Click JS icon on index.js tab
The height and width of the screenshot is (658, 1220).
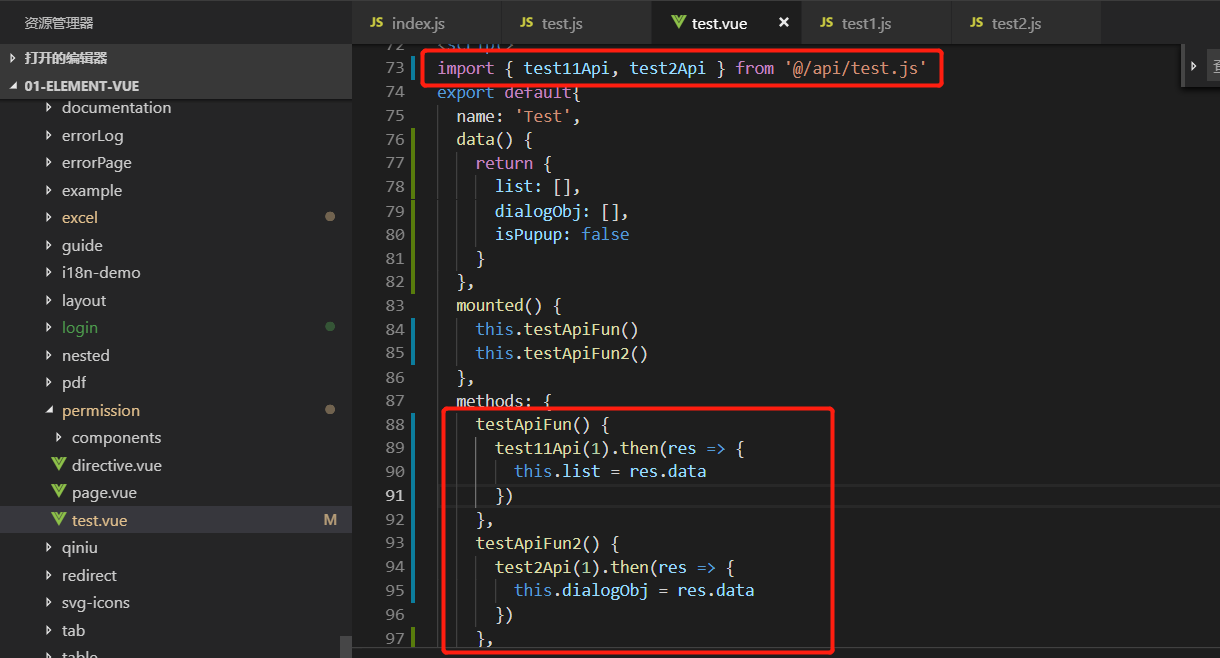[x=377, y=22]
